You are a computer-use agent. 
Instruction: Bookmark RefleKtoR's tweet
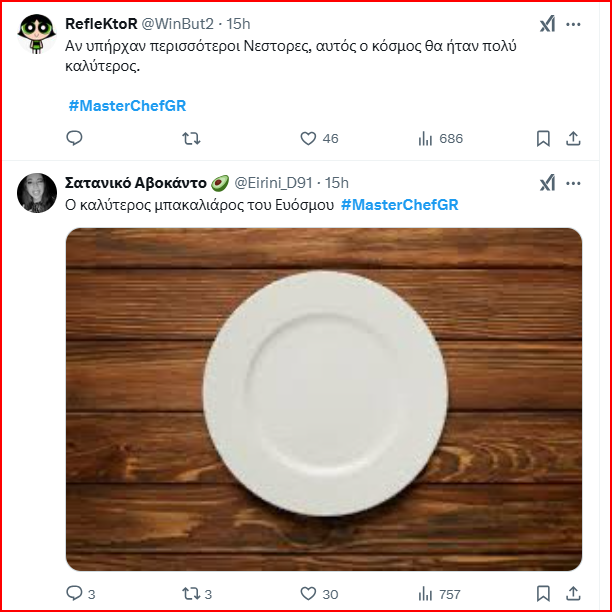pyautogui.click(x=543, y=138)
